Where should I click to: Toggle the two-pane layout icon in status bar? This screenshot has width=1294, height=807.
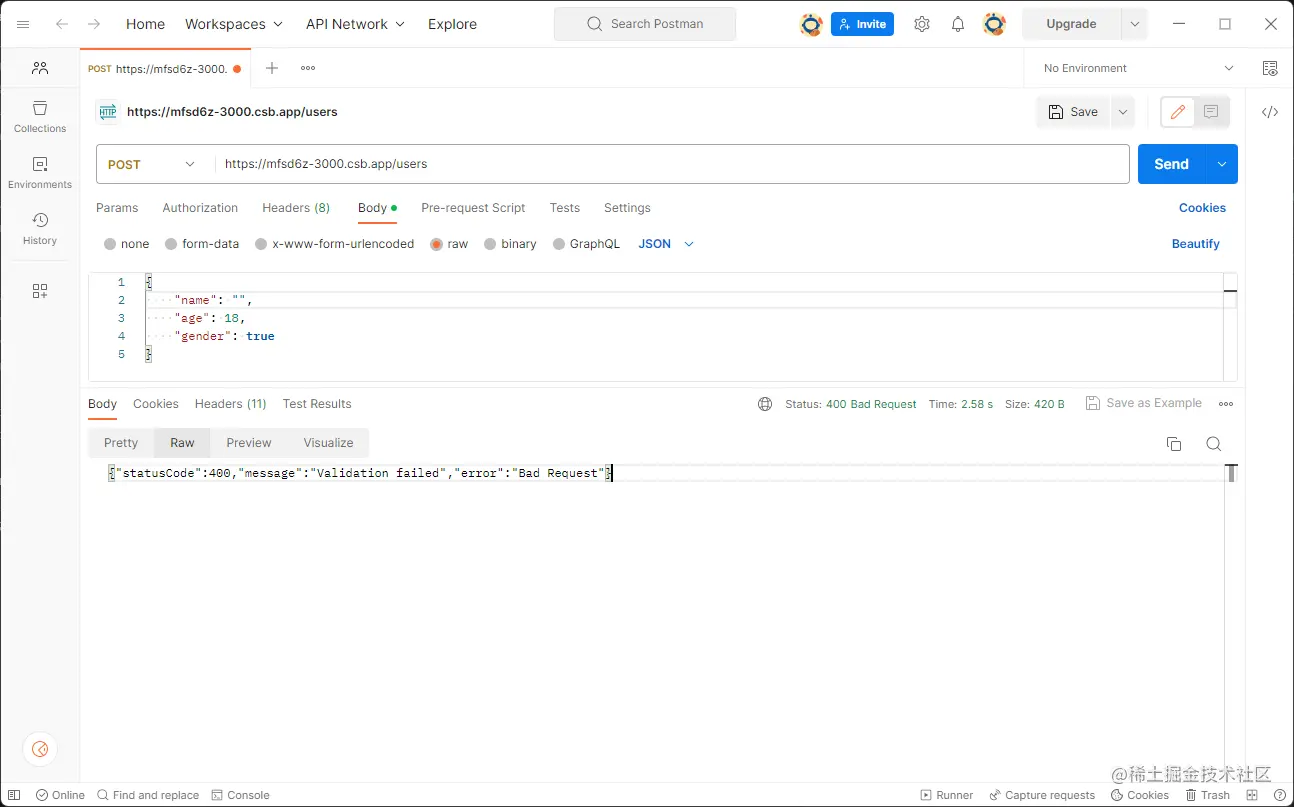pos(1252,795)
